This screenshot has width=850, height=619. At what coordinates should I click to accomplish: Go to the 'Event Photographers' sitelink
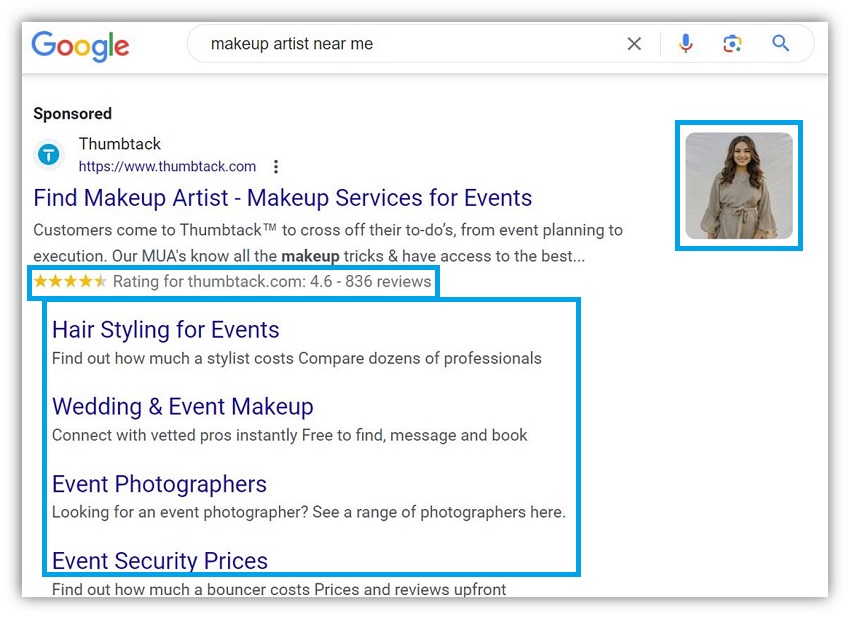pyautogui.click(x=159, y=484)
